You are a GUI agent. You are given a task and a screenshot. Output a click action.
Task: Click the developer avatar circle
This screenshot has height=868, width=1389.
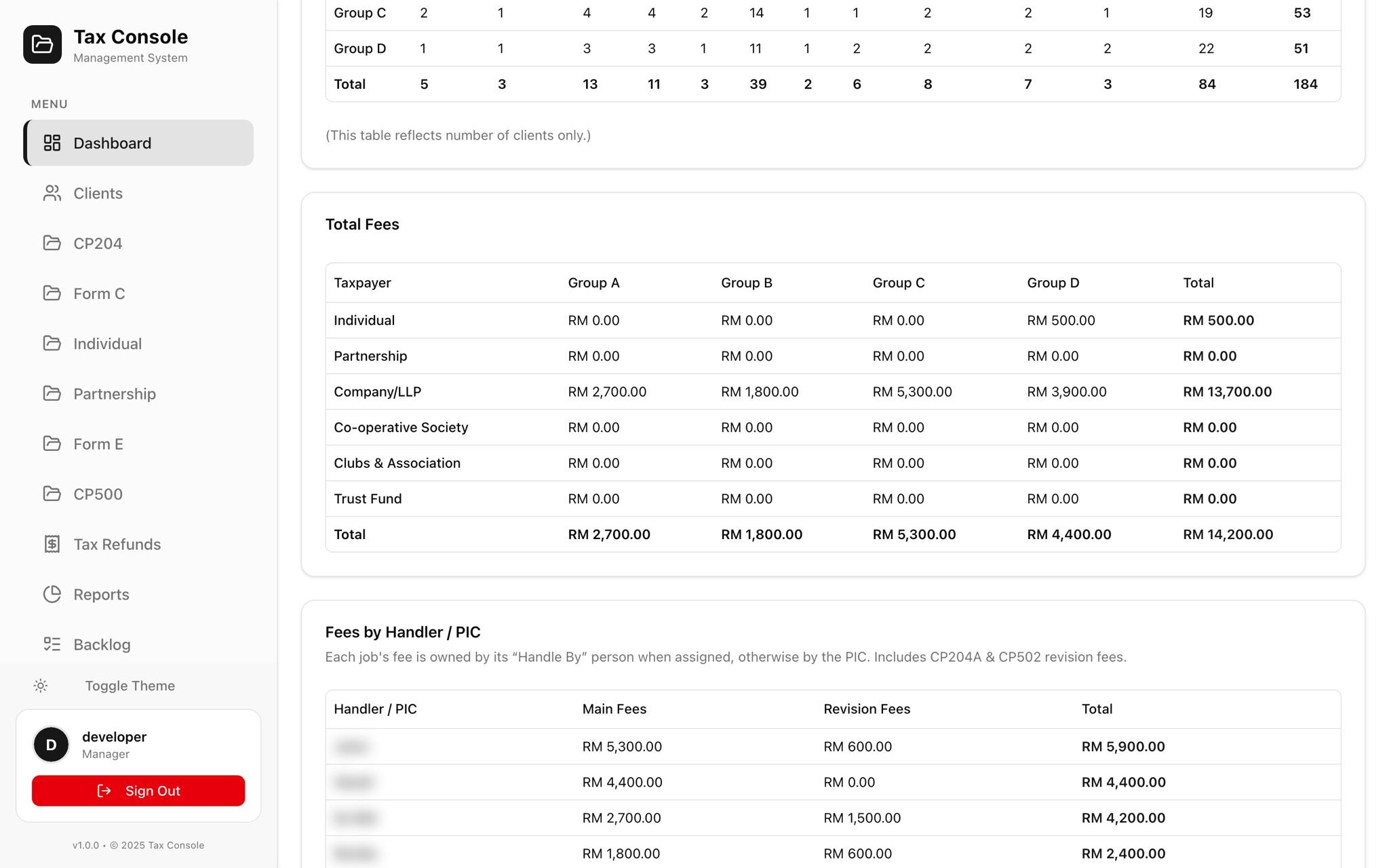pyautogui.click(x=51, y=745)
